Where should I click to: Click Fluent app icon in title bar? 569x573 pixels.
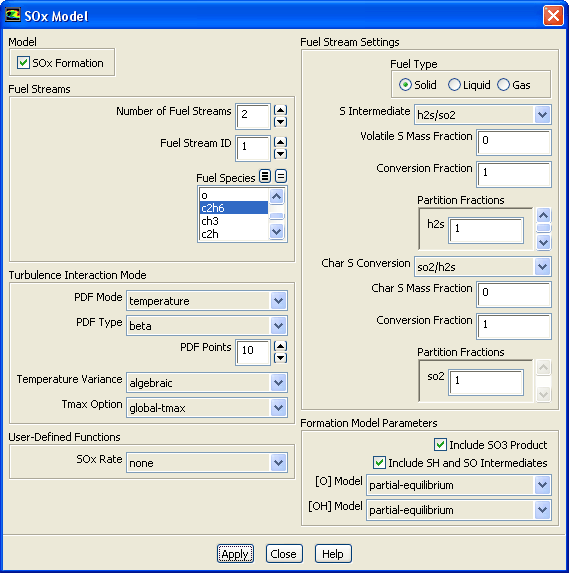12,15
